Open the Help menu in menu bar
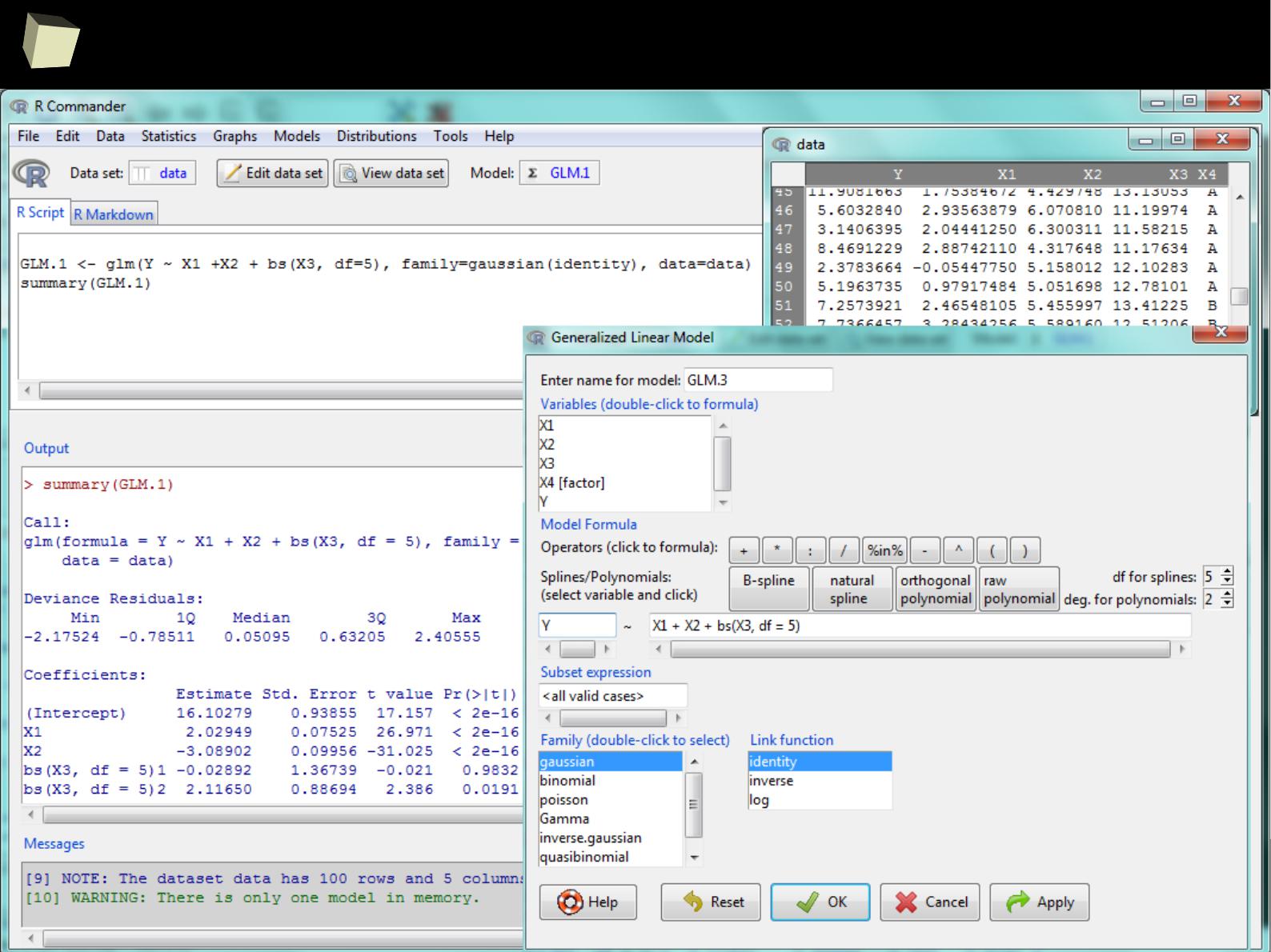The width and height of the screenshot is (1271, 952). click(499, 136)
